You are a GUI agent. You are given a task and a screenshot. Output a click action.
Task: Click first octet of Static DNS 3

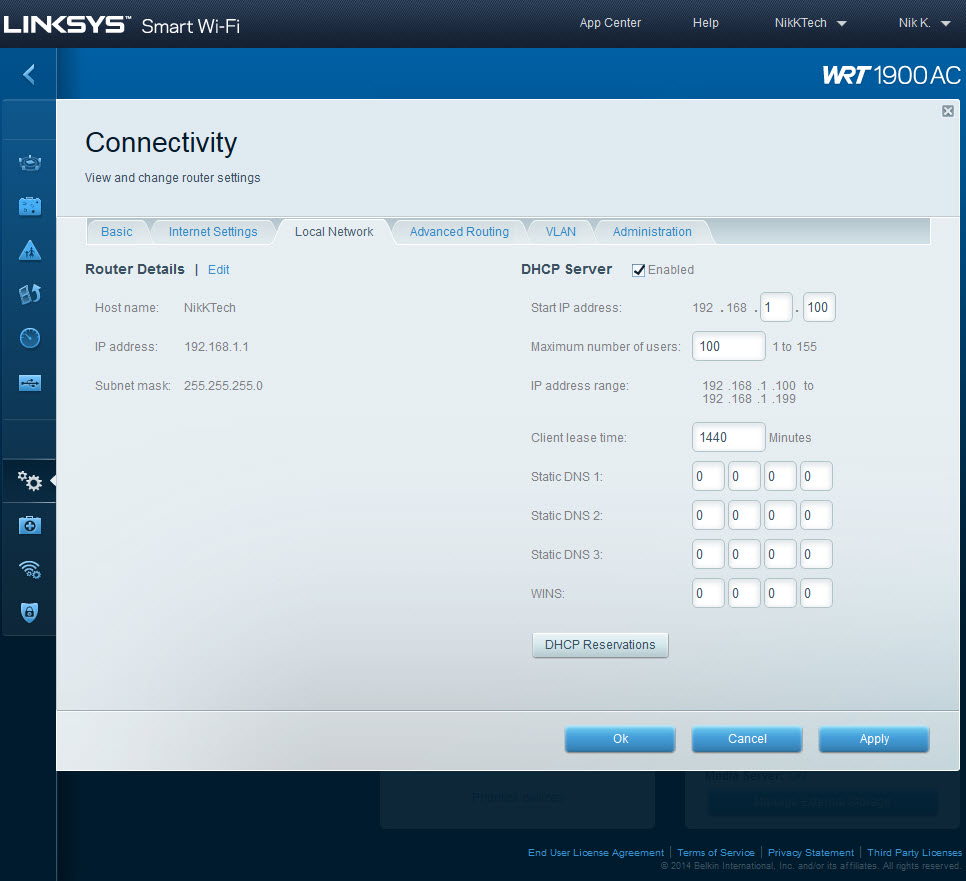click(708, 554)
